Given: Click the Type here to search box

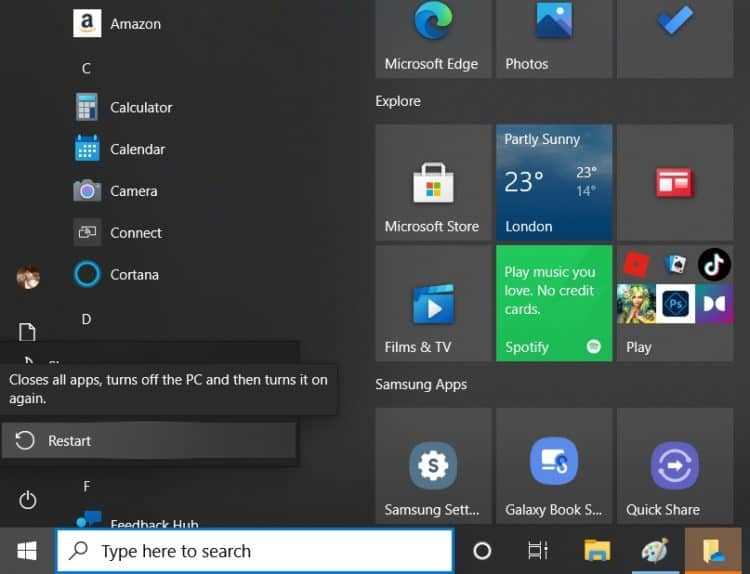Looking at the screenshot, I should coord(255,551).
